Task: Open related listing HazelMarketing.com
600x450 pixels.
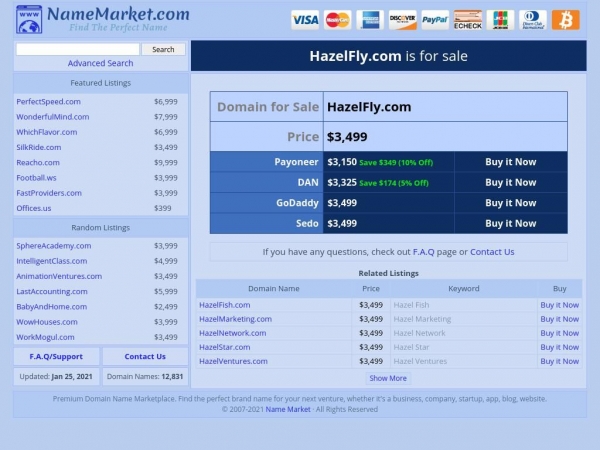Action: 235,319
